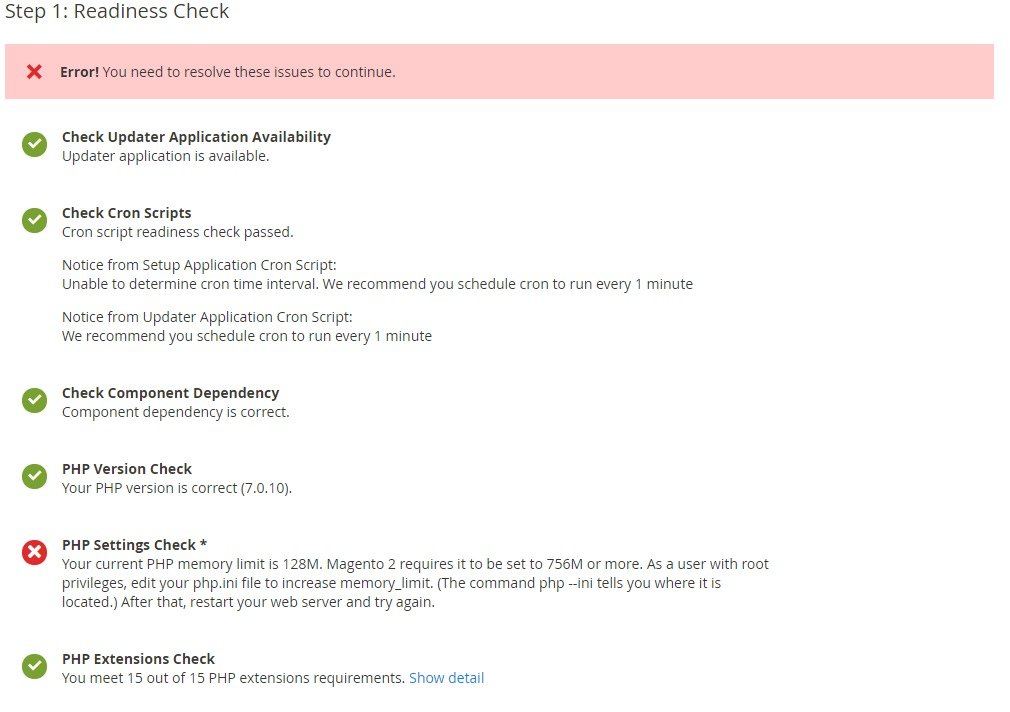The height and width of the screenshot is (712, 1010).
Task: Click the 'You need to resolve these issues' error message
Action: [x=228, y=72]
